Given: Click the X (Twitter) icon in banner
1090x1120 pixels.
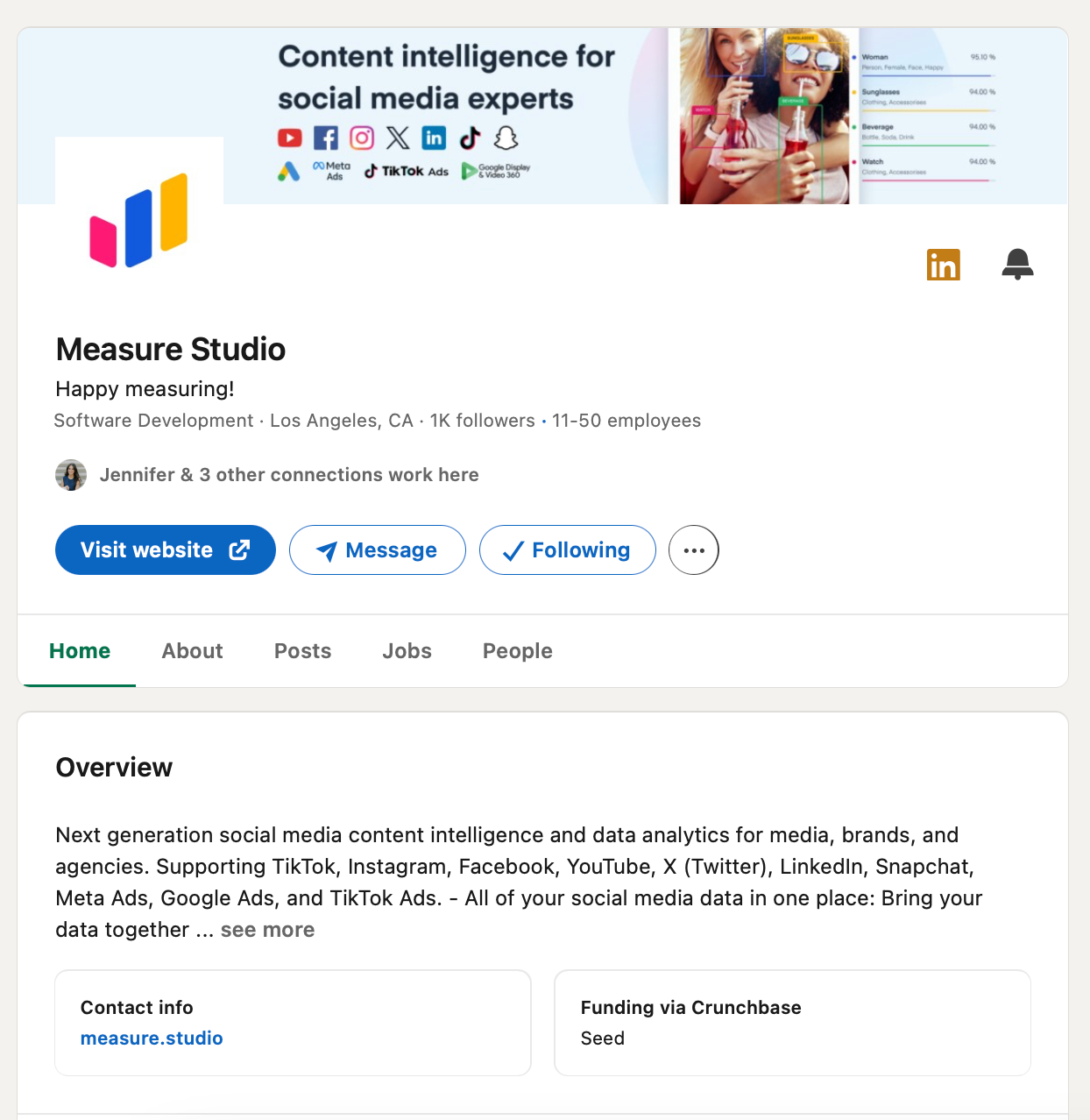Looking at the screenshot, I should coord(398,138).
